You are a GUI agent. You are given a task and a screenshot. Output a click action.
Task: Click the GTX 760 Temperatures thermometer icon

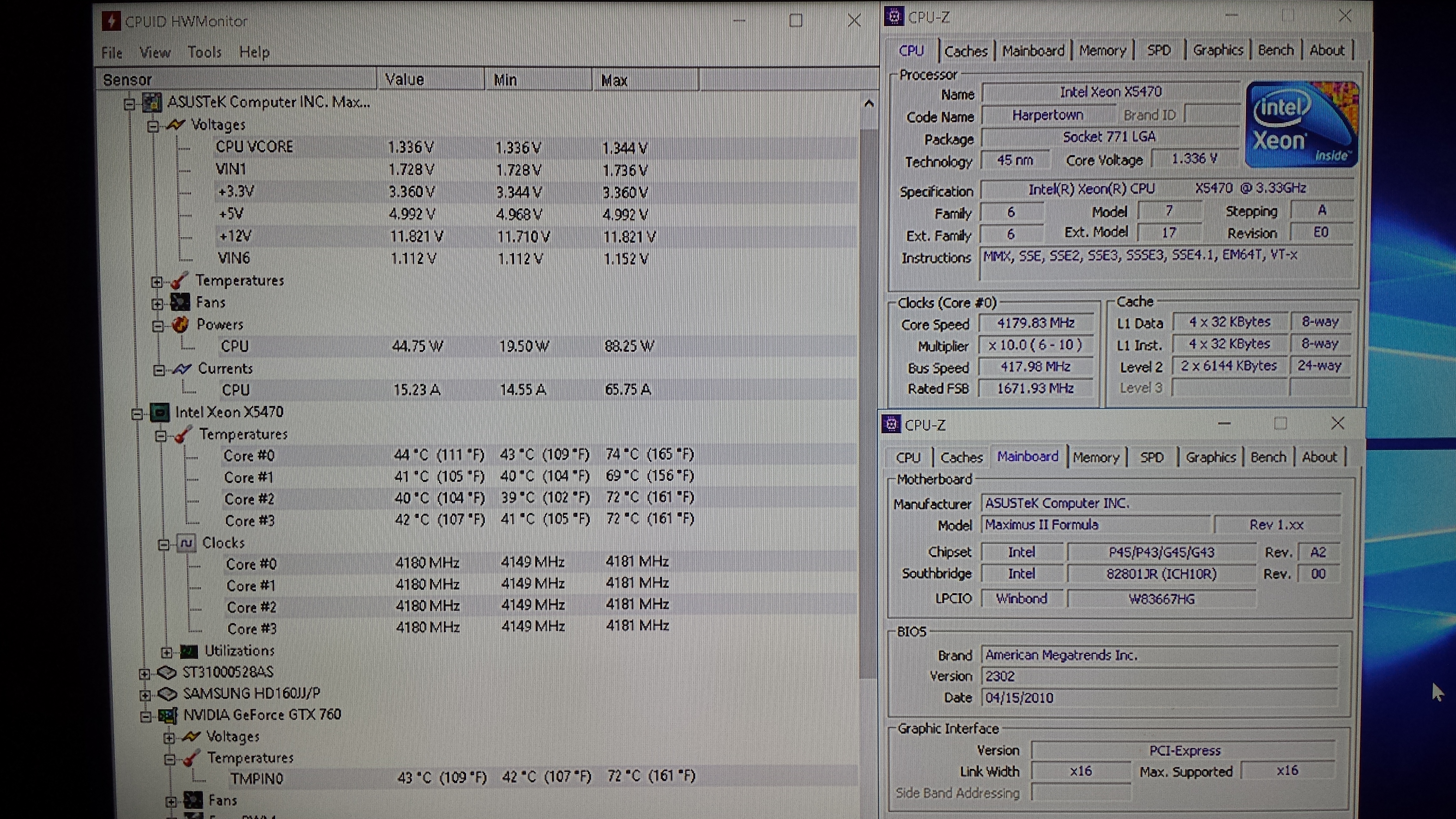coord(192,758)
